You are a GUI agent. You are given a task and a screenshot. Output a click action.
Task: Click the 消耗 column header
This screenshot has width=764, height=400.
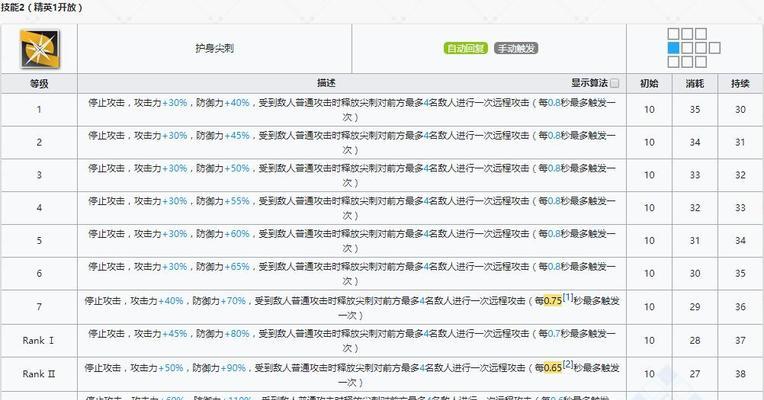695,83
